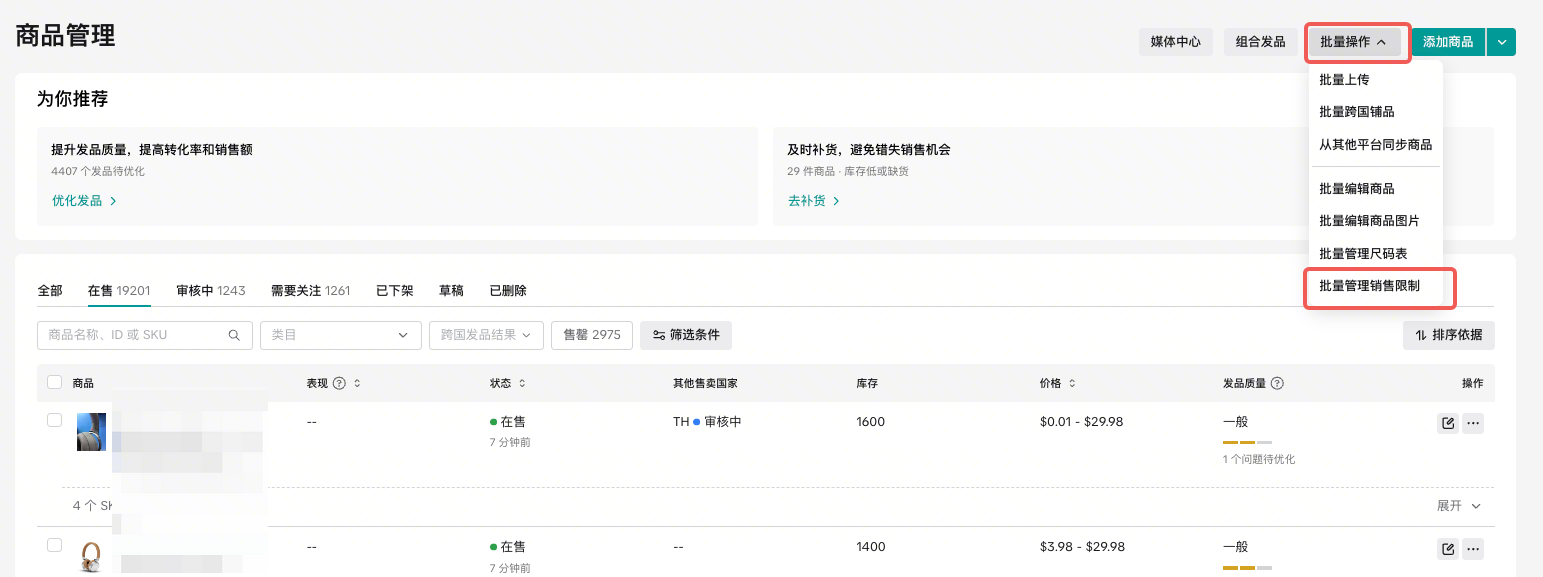Click edit icon for first product row

tap(1447, 423)
